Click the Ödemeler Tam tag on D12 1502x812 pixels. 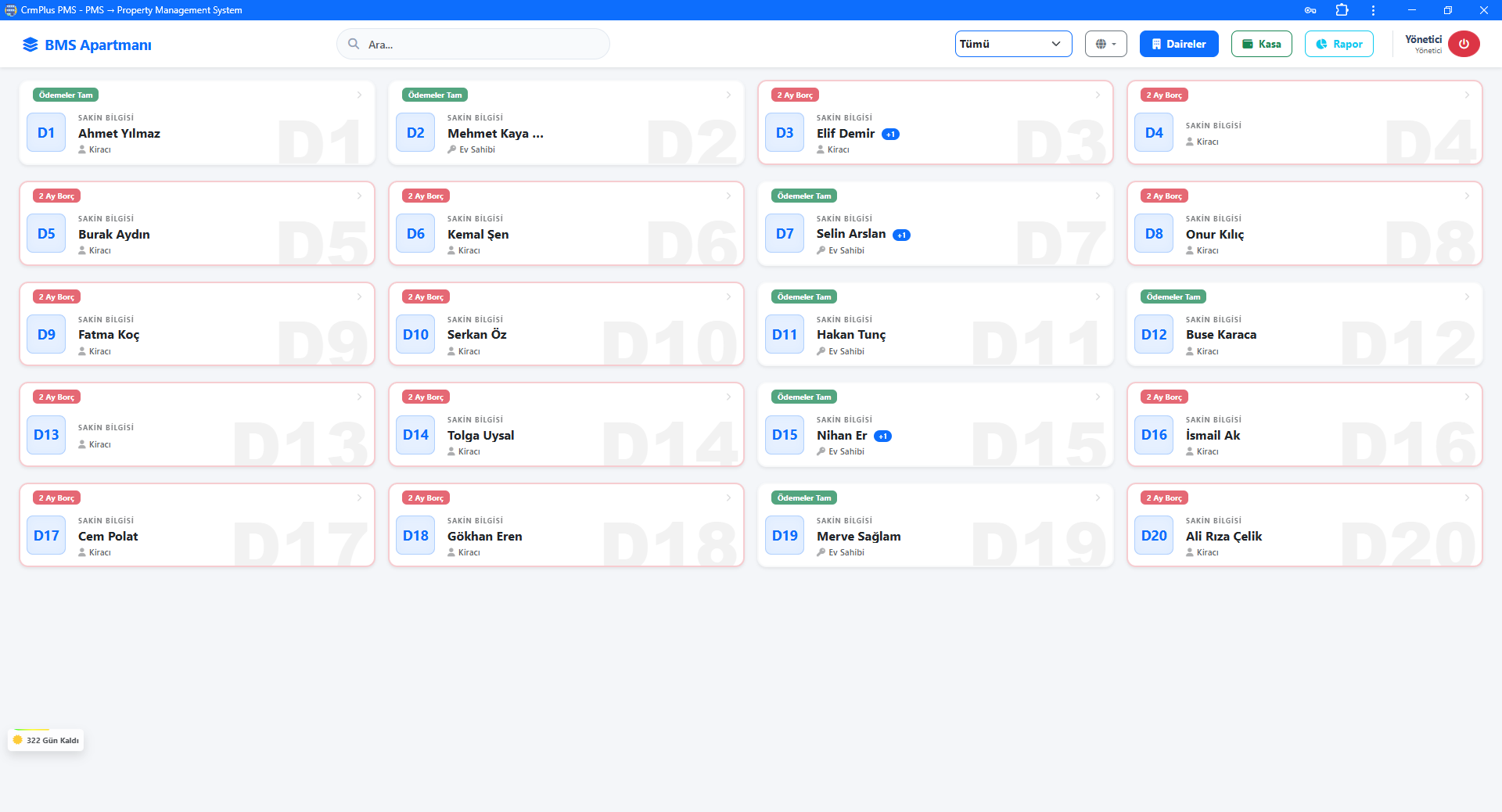point(1173,297)
